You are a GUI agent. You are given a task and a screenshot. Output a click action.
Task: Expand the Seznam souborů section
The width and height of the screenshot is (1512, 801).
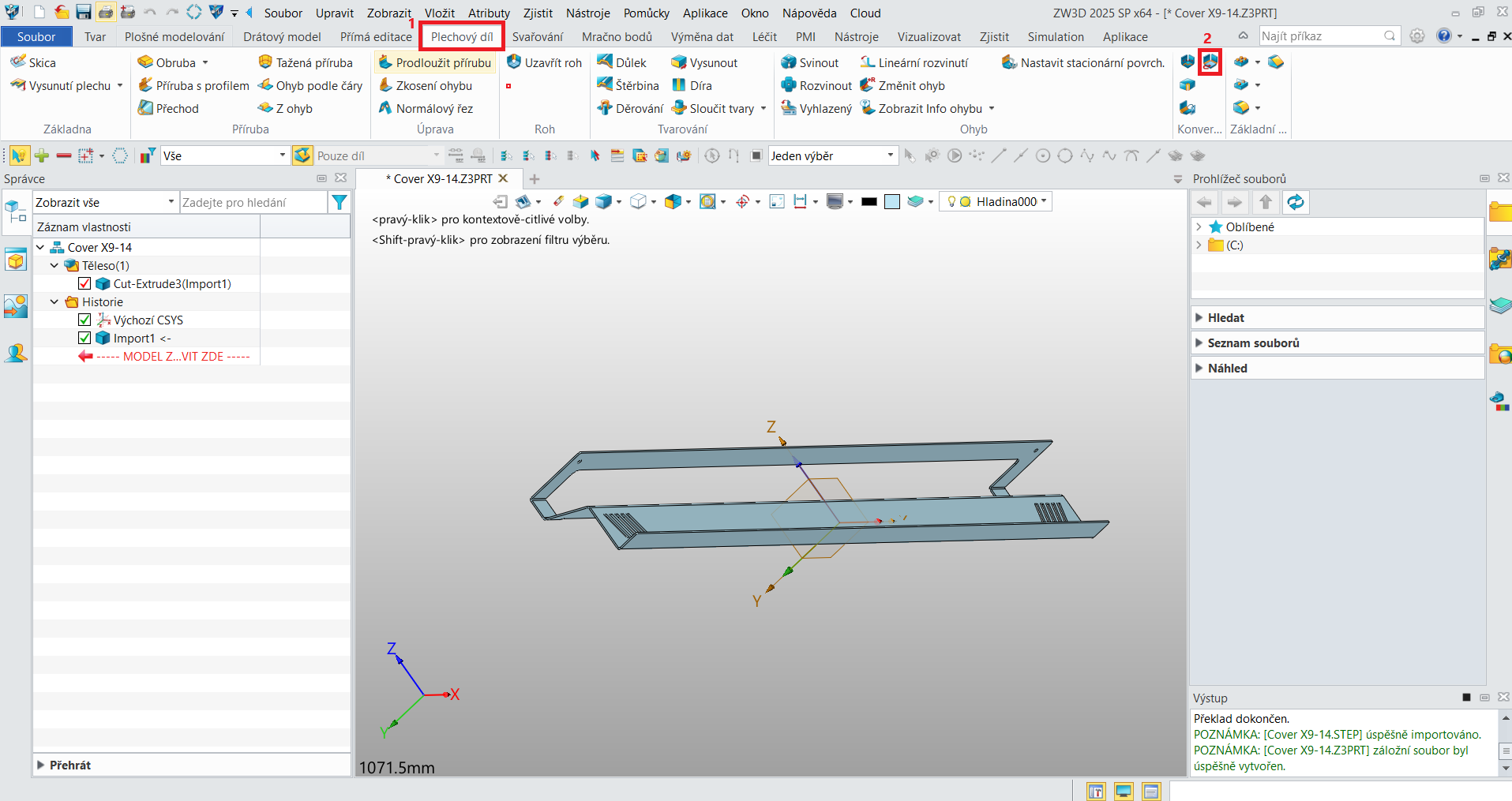[x=1337, y=343]
